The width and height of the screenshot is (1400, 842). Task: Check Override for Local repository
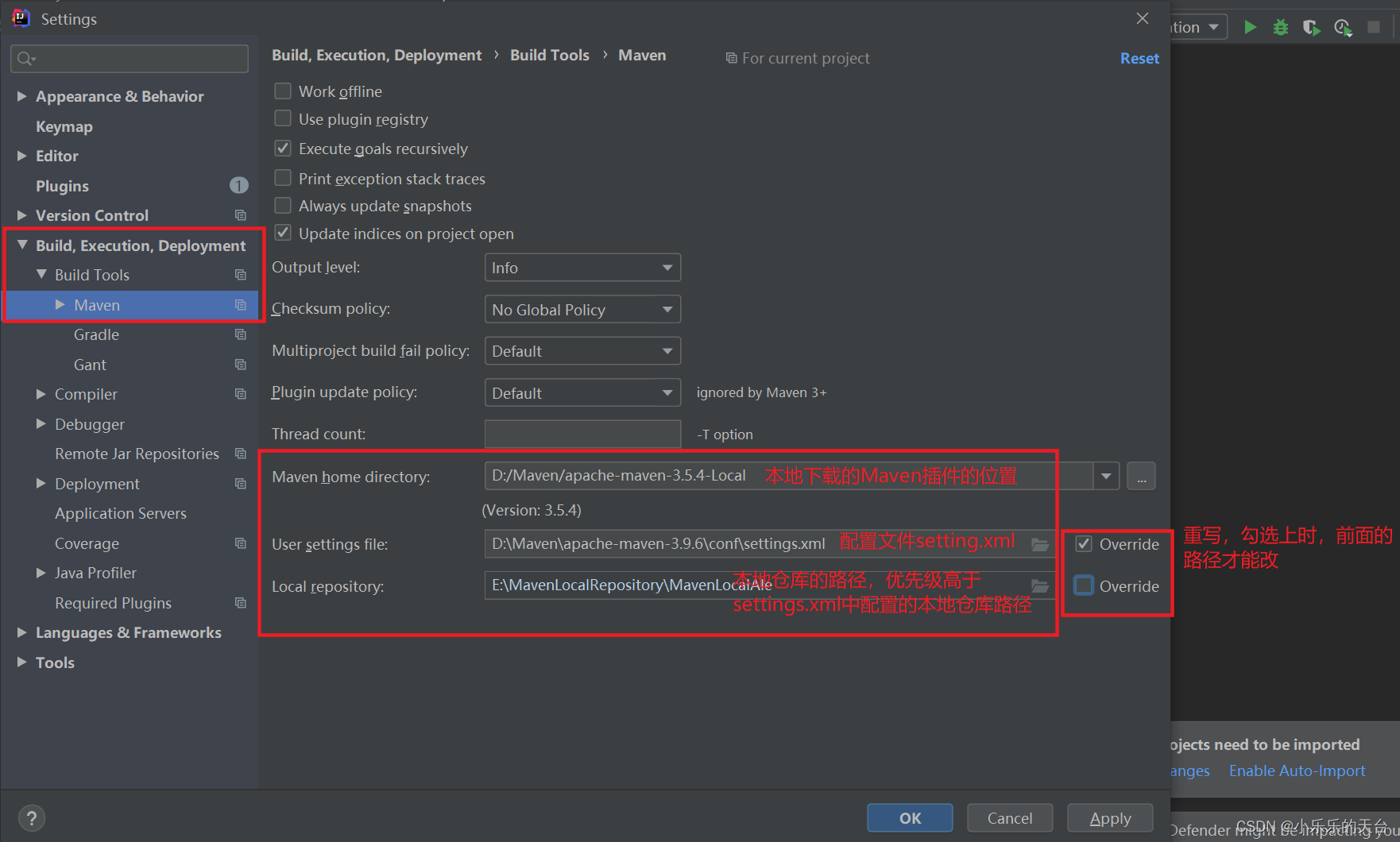click(x=1084, y=585)
